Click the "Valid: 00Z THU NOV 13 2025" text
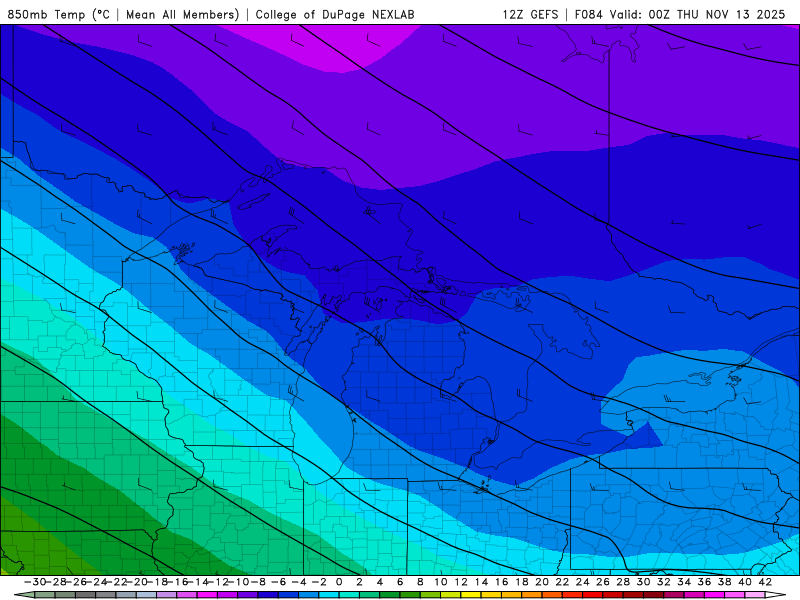The image size is (800, 600). point(697,14)
